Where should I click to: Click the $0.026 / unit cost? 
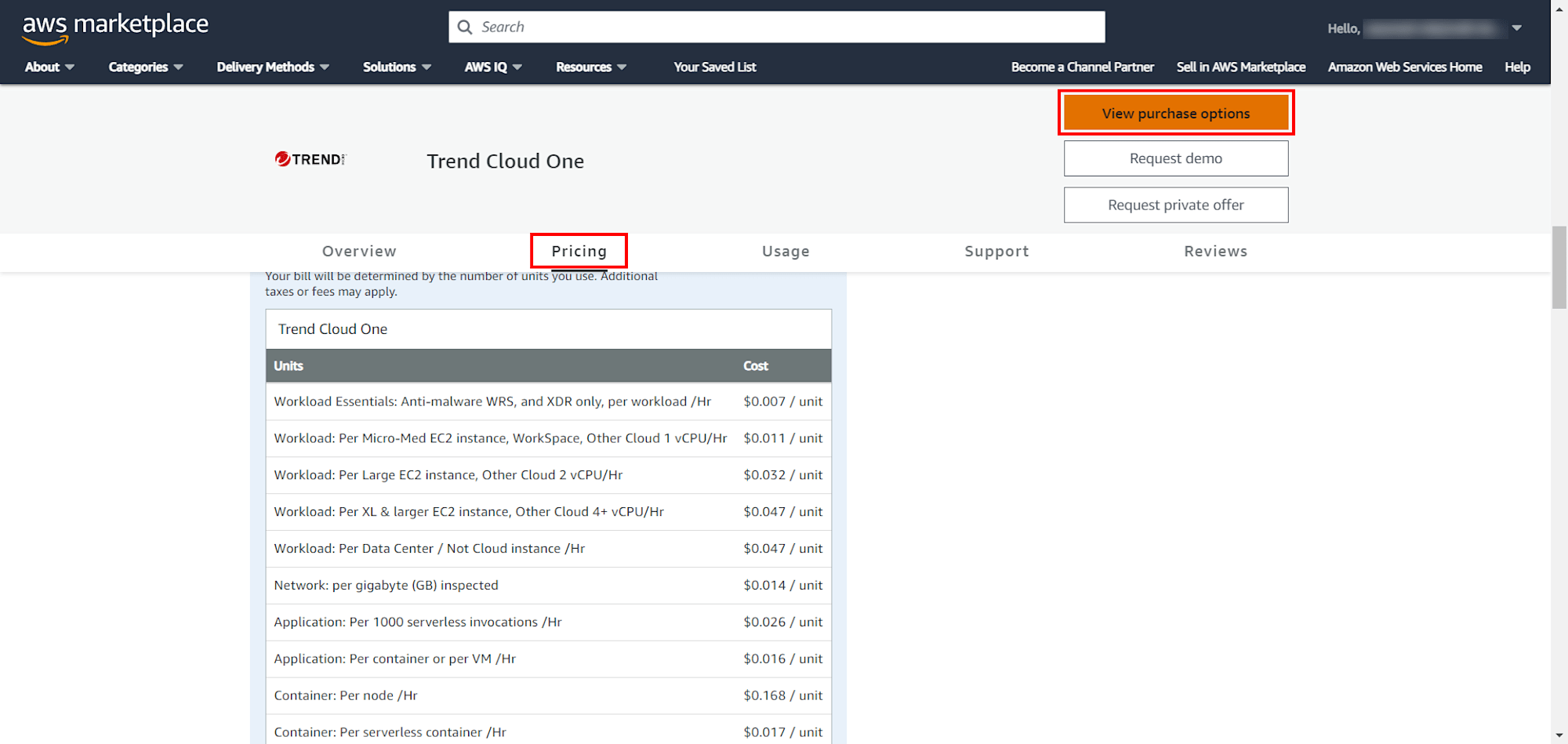tap(783, 622)
